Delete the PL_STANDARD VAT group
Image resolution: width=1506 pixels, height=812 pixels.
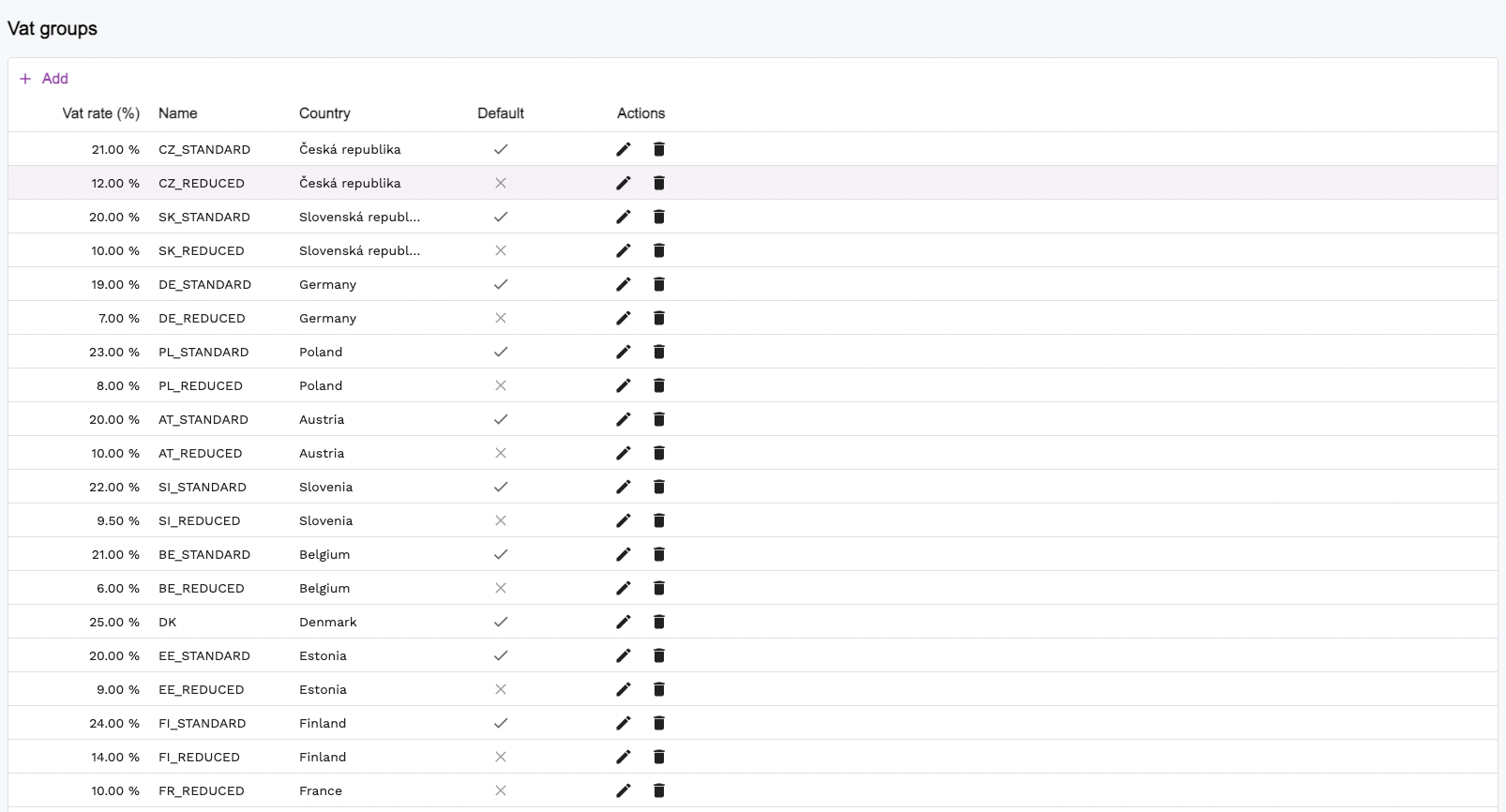coord(659,352)
